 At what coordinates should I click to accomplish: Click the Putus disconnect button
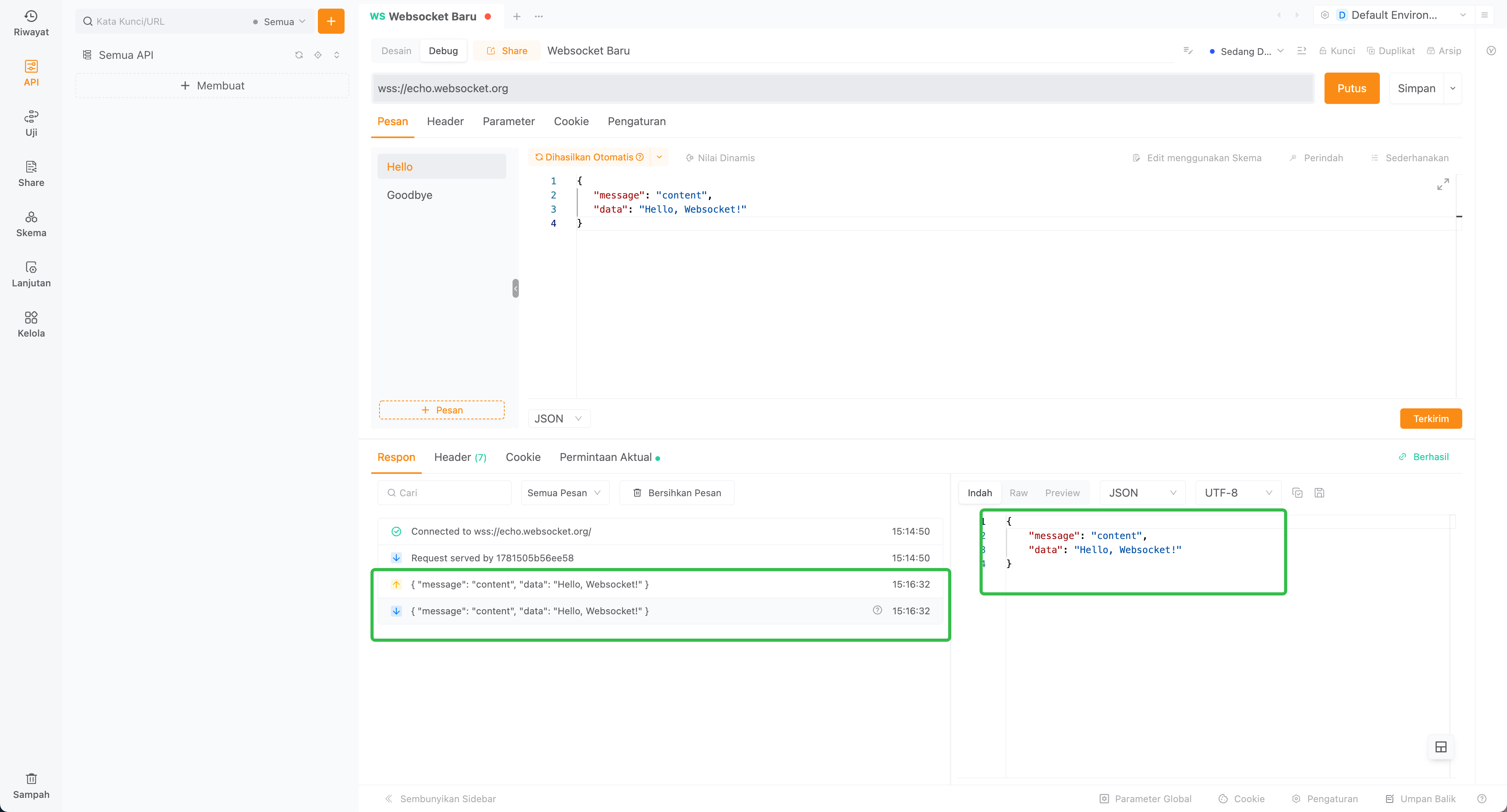point(1351,88)
